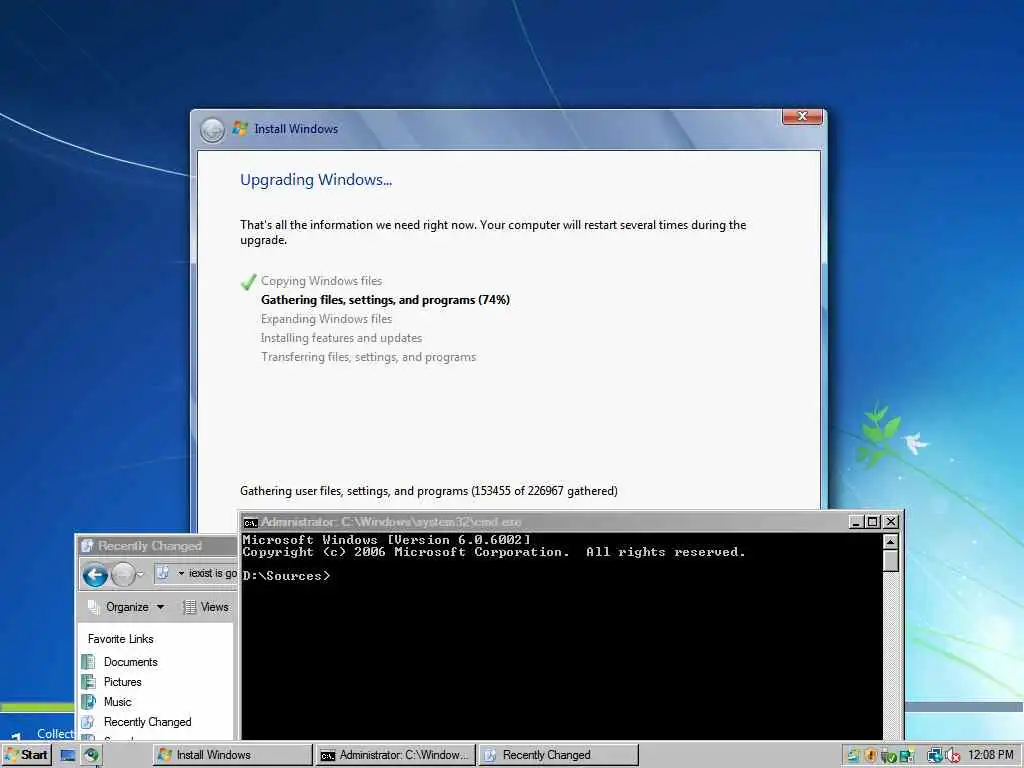Switch to Recently Changed taskbar button
Viewport: 1024px width, 768px height.
558,755
